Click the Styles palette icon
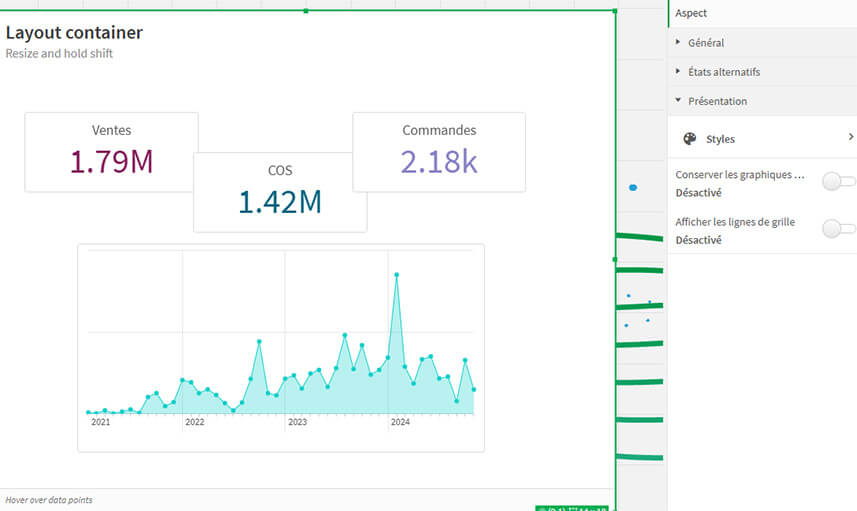The width and height of the screenshot is (857, 511). pyautogui.click(x=690, y=139)
